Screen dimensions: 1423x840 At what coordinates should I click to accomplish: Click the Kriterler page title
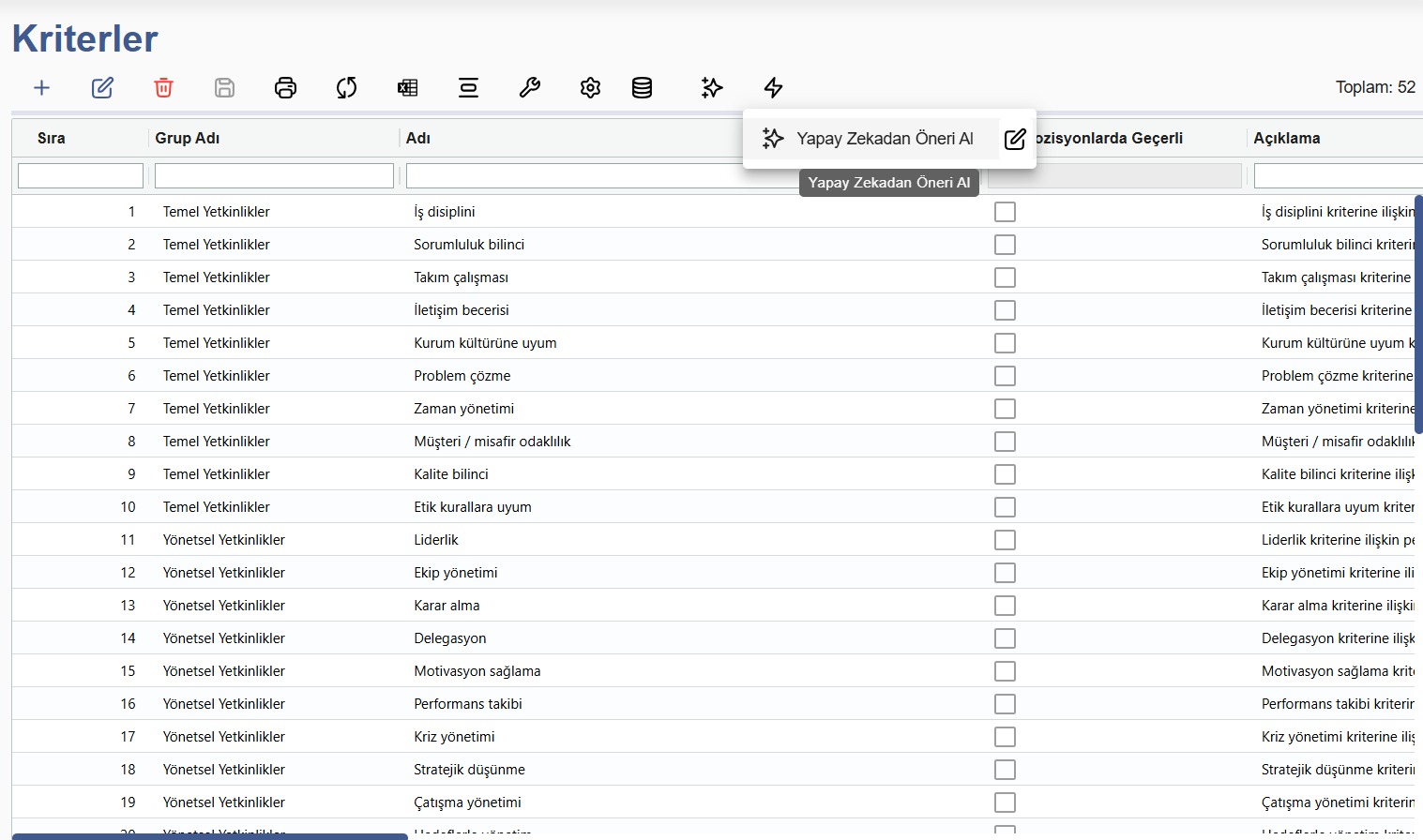(85, 38)
